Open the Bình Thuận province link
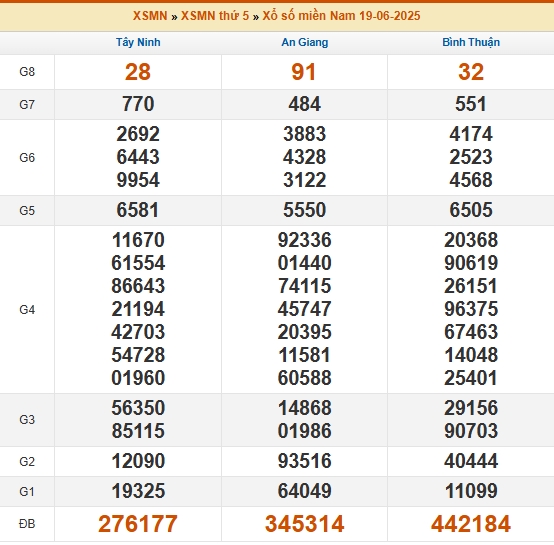Viewport: 554px width, 545px height. coord(471,42)
